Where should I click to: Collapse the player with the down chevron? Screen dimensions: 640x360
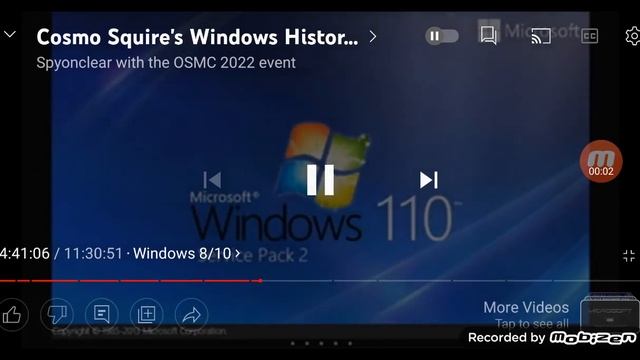[x=9, y=35]
